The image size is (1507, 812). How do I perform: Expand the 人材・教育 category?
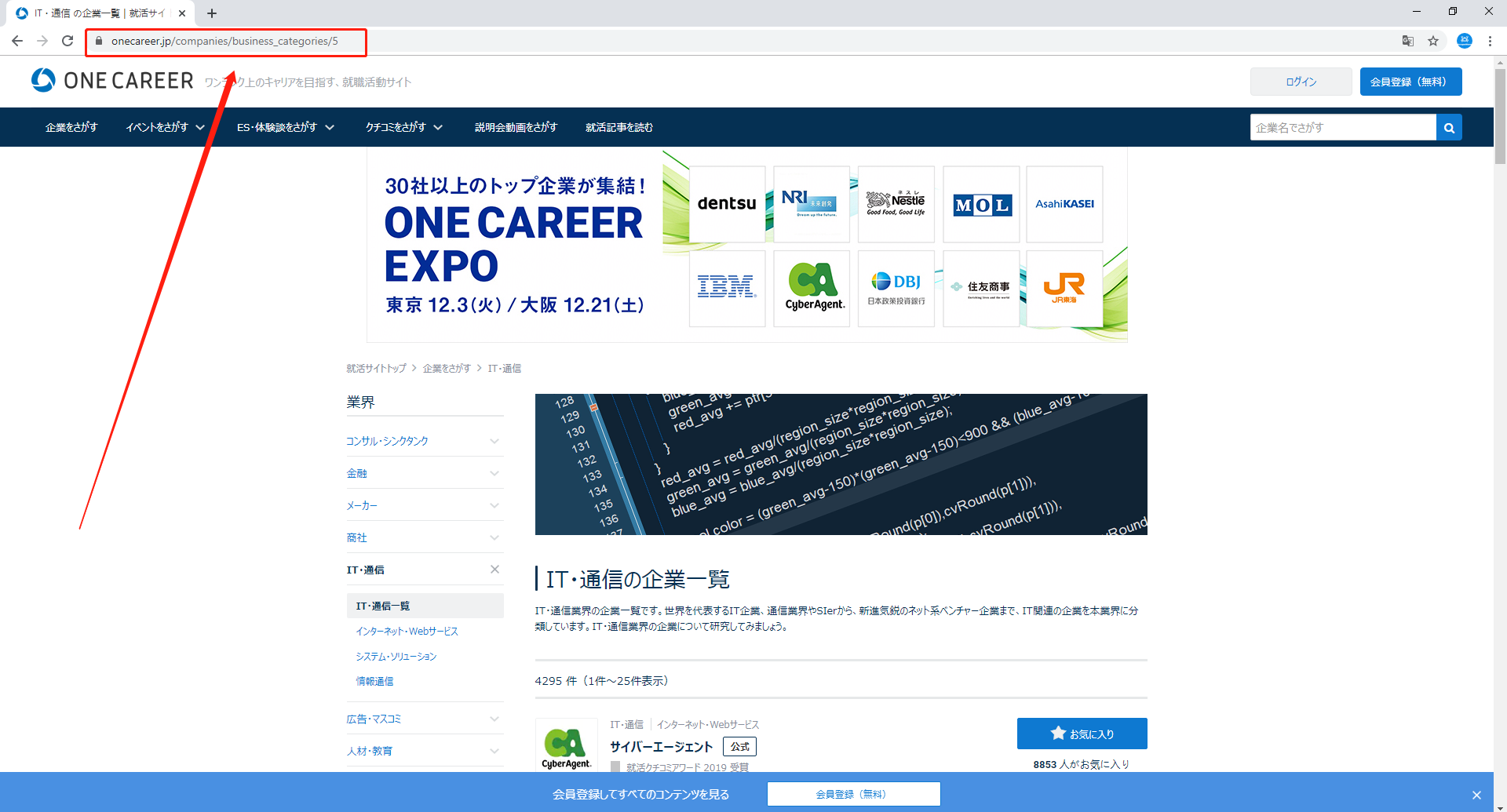(x=424, y=751)
